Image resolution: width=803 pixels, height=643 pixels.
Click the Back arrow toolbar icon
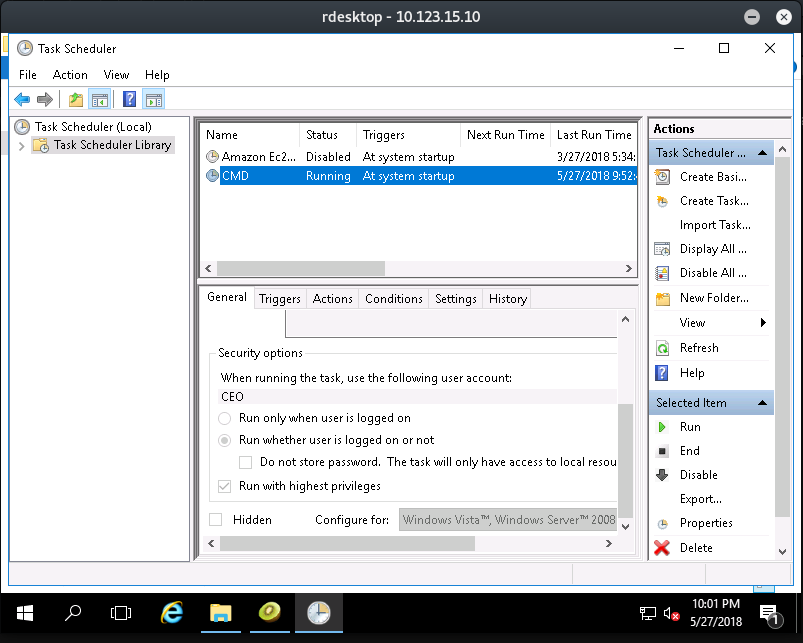click(22, 99)
